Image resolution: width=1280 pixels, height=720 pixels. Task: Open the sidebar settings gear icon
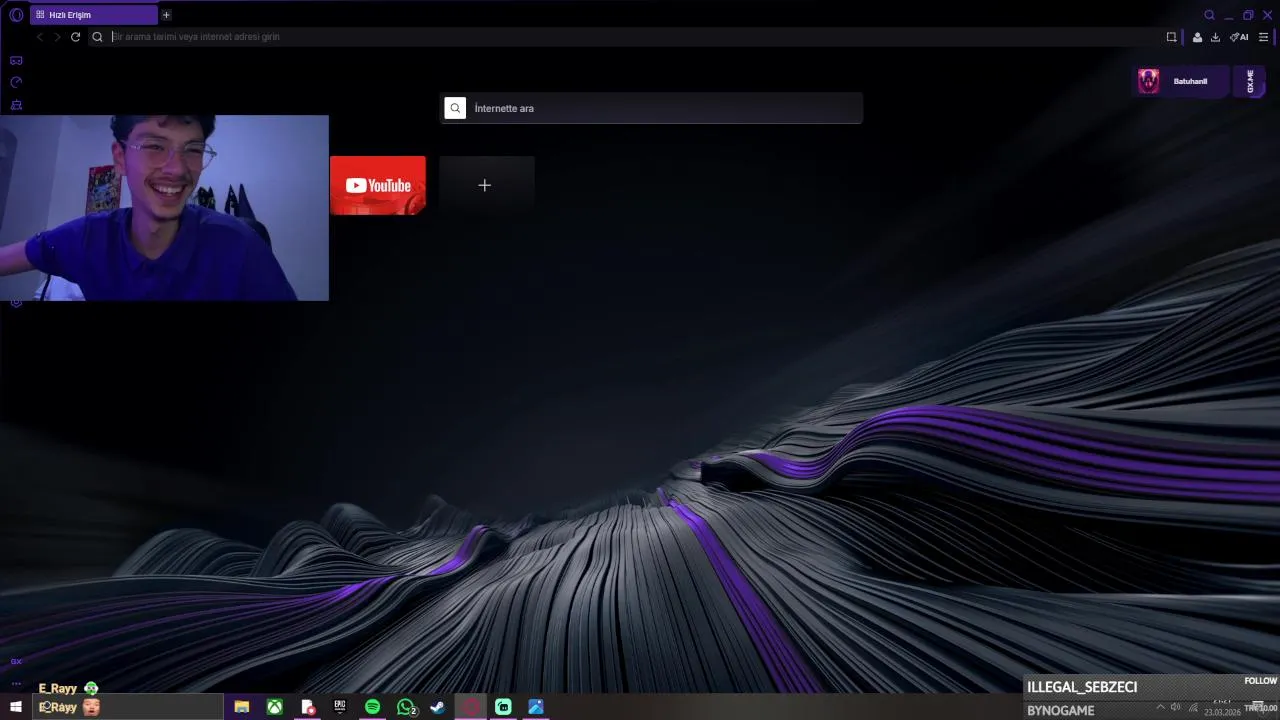click(16, 303)
